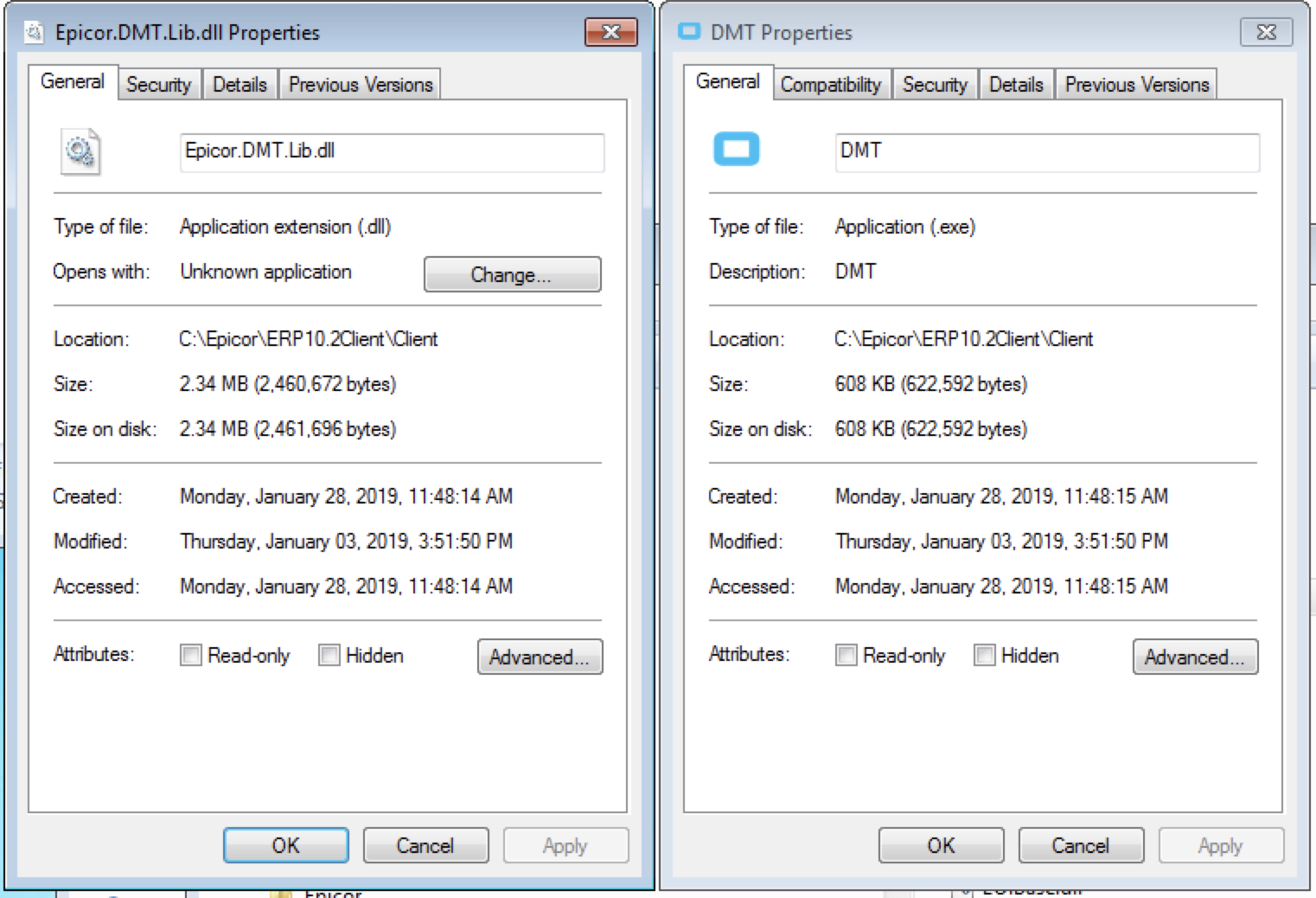1316x898 pixels.
Task: Open Advanced attributes in DMT Properties
Action: pyautogui.click(x=1195, y=657)
